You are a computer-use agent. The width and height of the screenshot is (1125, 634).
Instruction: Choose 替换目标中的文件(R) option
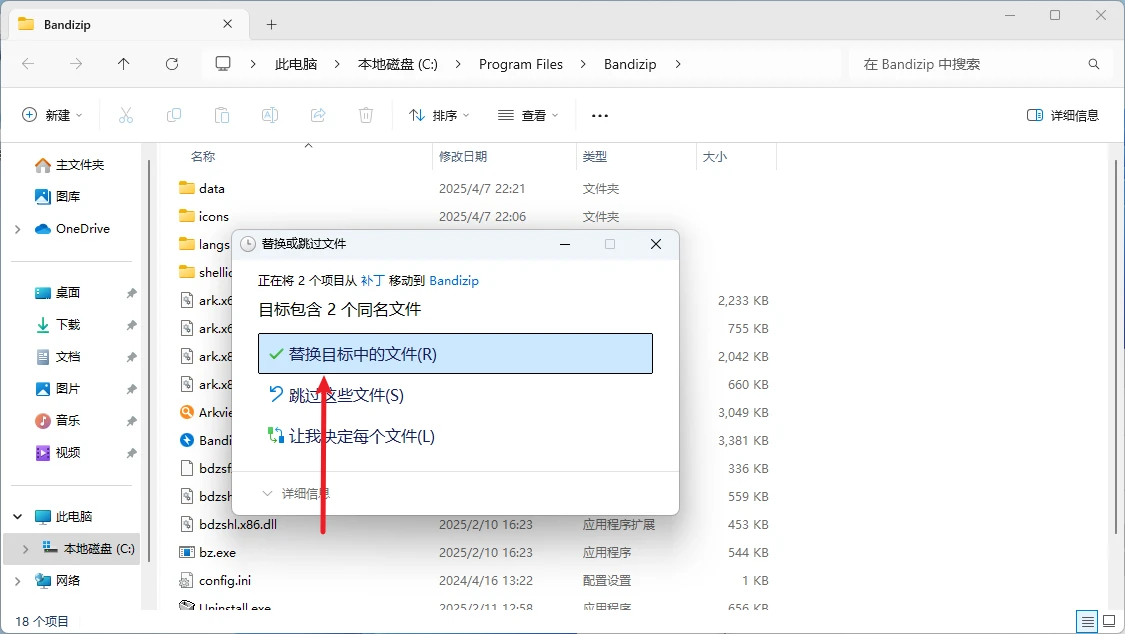click(x=456, y=354)
